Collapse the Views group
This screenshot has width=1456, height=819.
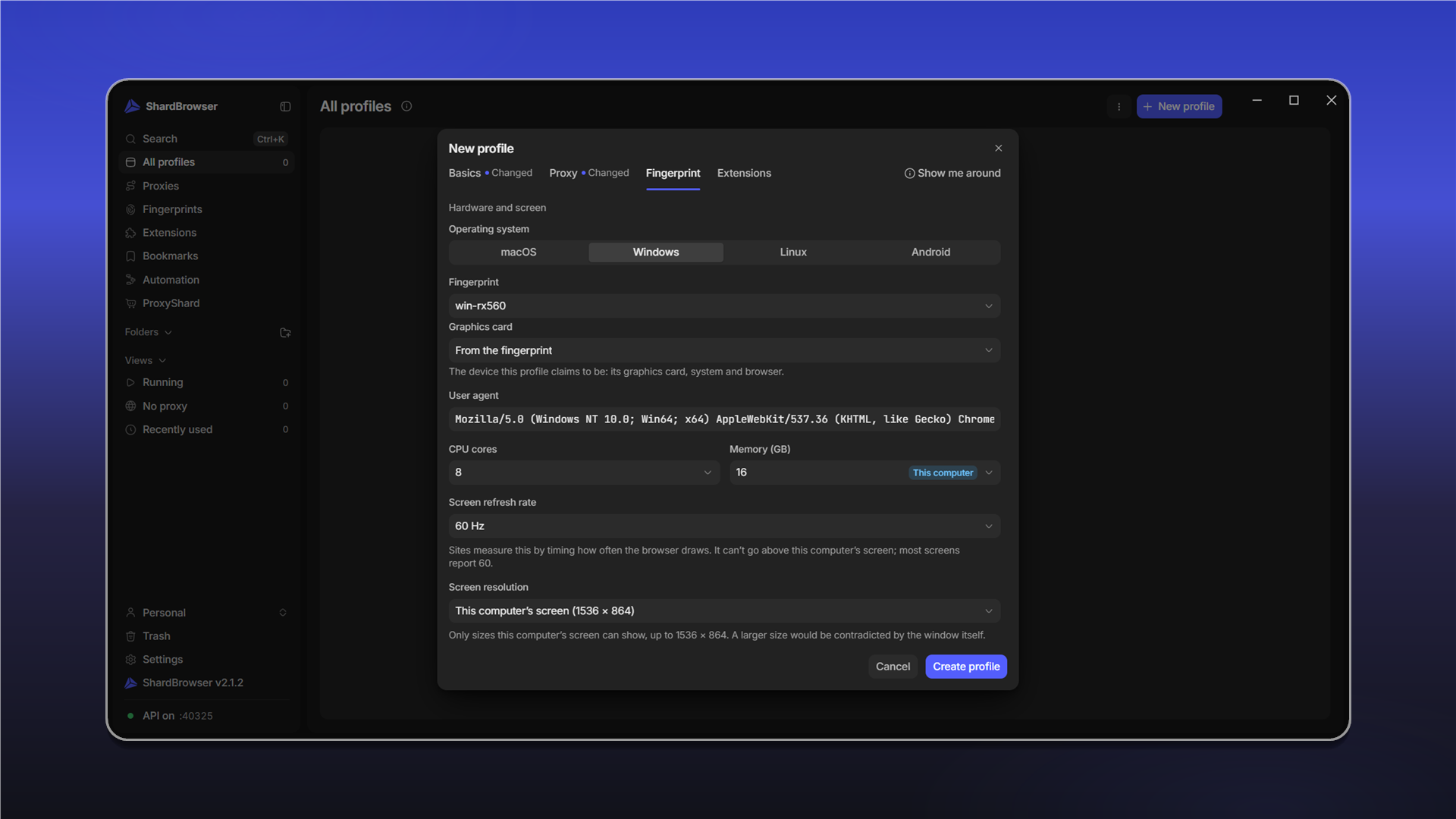click(x=146, y=360)
